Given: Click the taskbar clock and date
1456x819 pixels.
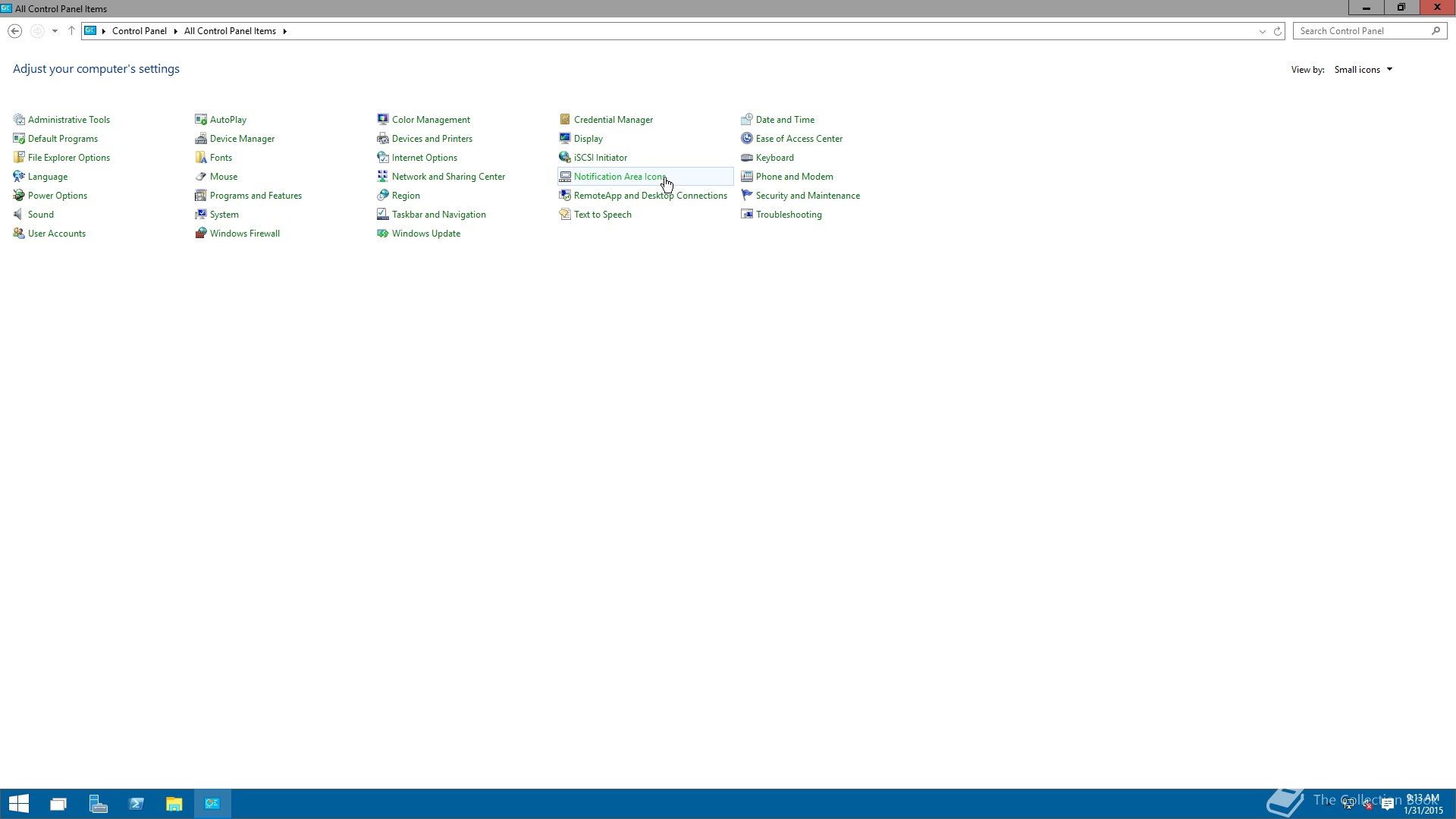Looking at the screenshot, I should point(1423,805).
